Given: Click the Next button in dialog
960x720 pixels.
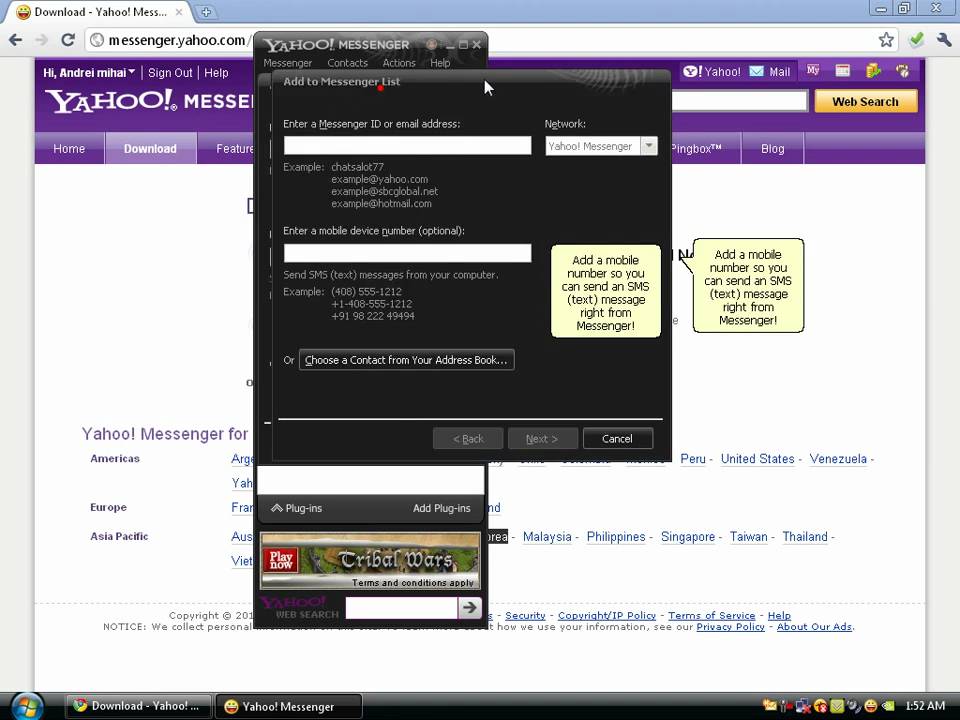Looking at the screenshot, I should [x=542, y=438].
